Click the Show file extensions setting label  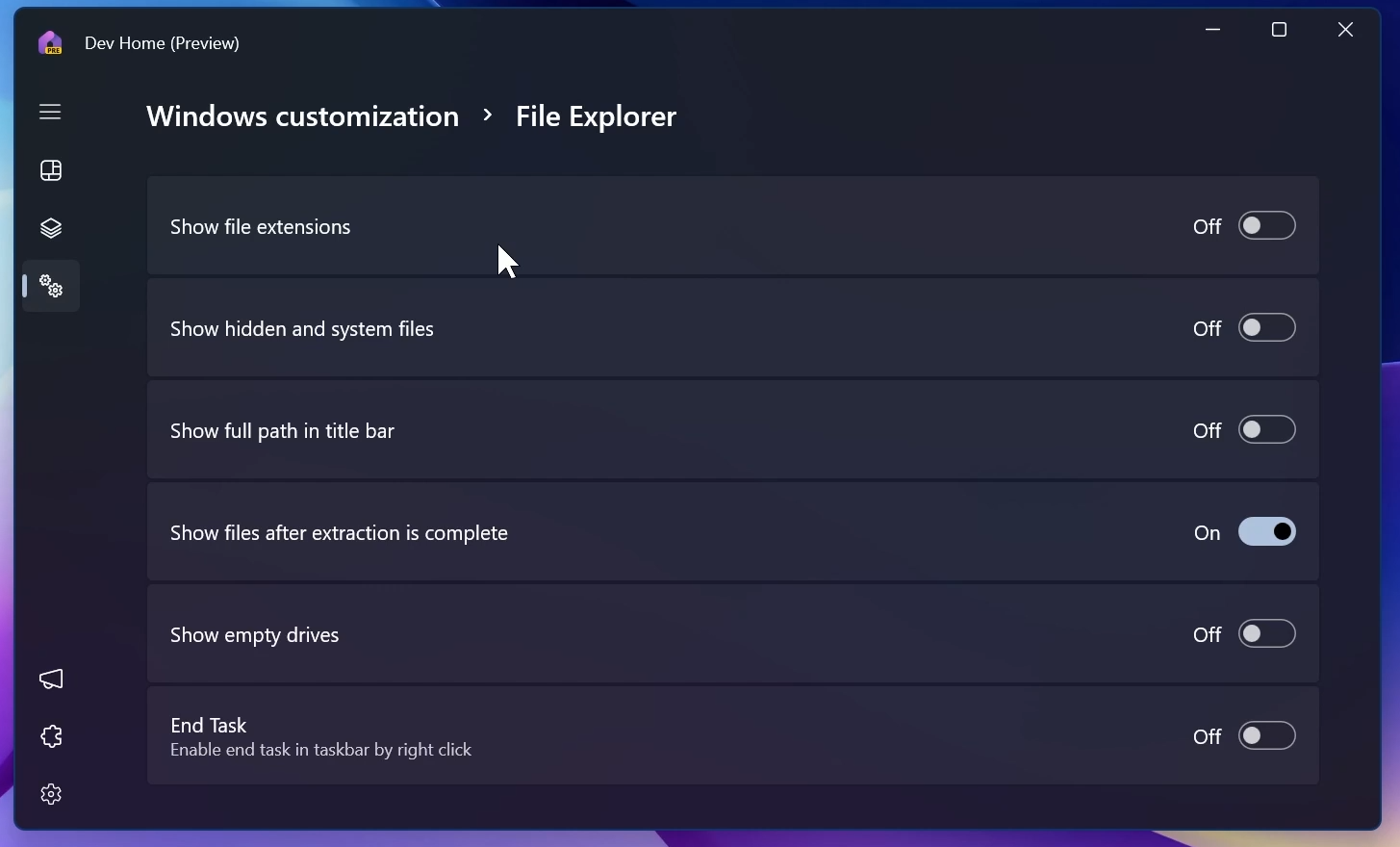coord(260,226)
